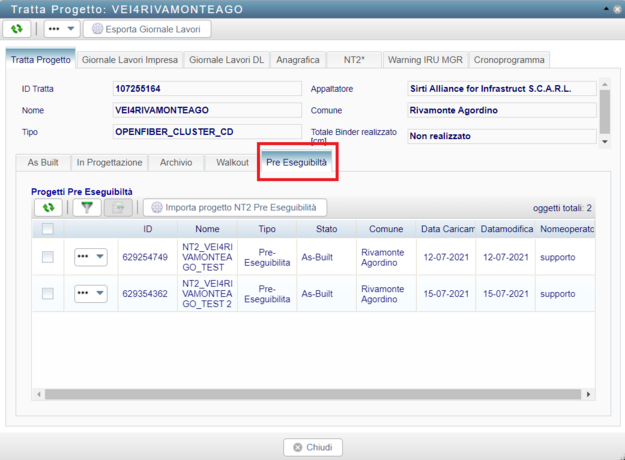Click the horizontal scrollbar of the grid
Screen dimensions: 625x460
(313, 394)
